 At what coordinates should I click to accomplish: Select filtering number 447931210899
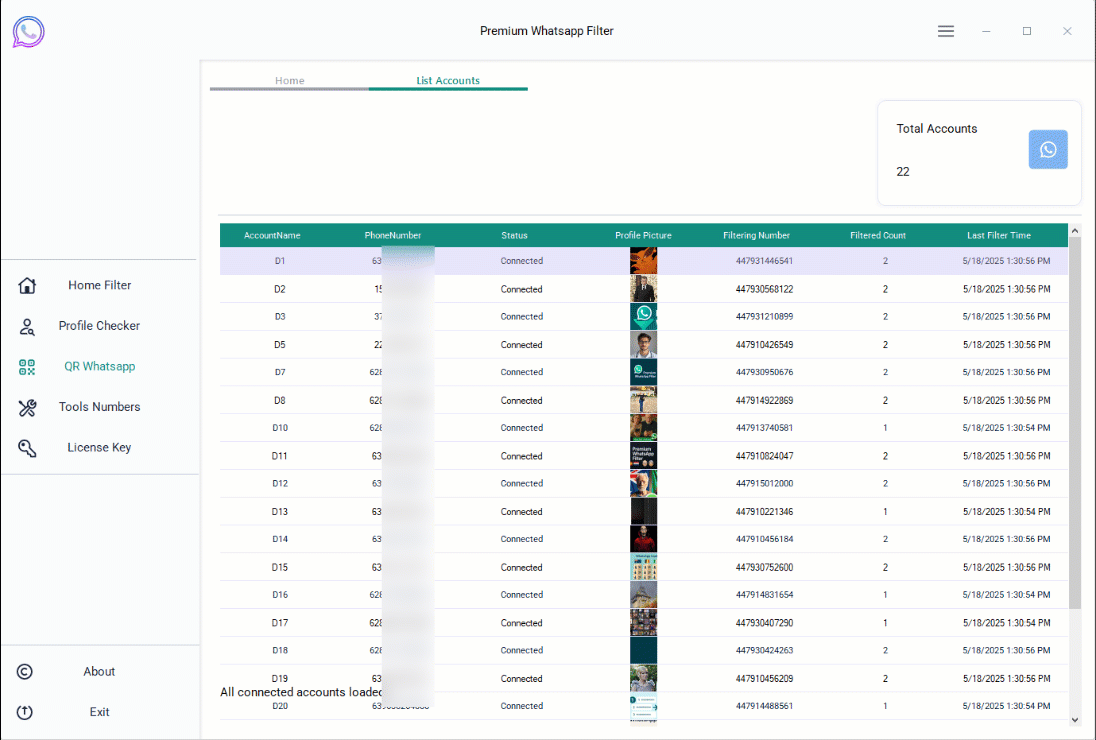(764, 317)
